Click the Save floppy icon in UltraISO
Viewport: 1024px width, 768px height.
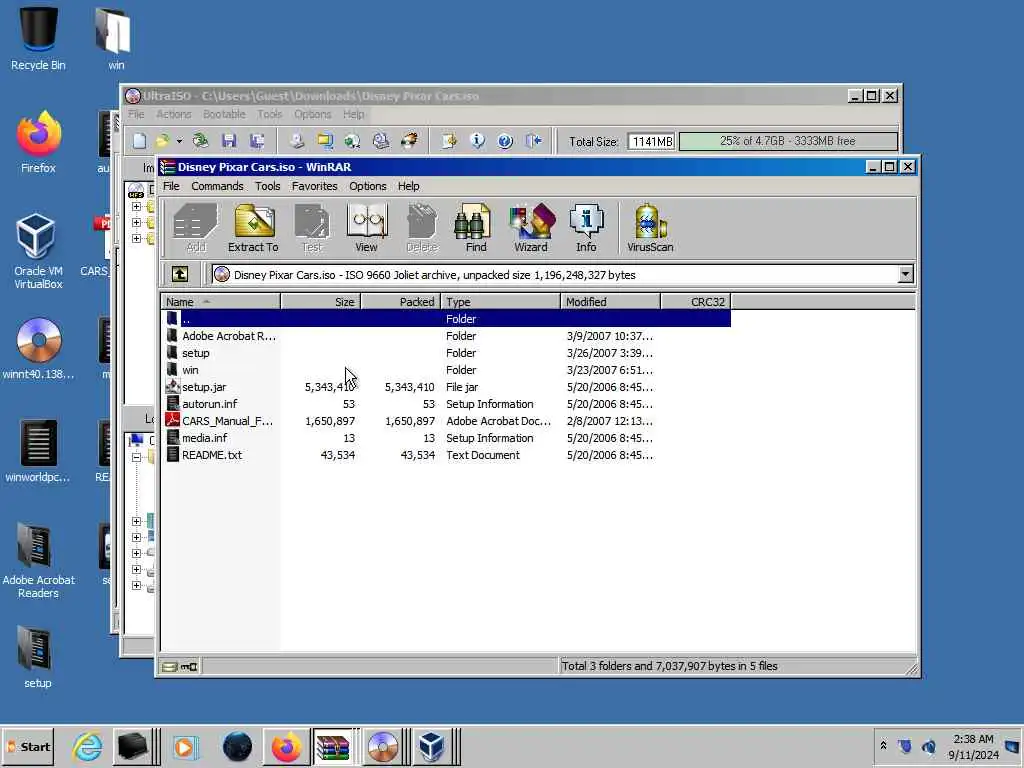(229, 140)
